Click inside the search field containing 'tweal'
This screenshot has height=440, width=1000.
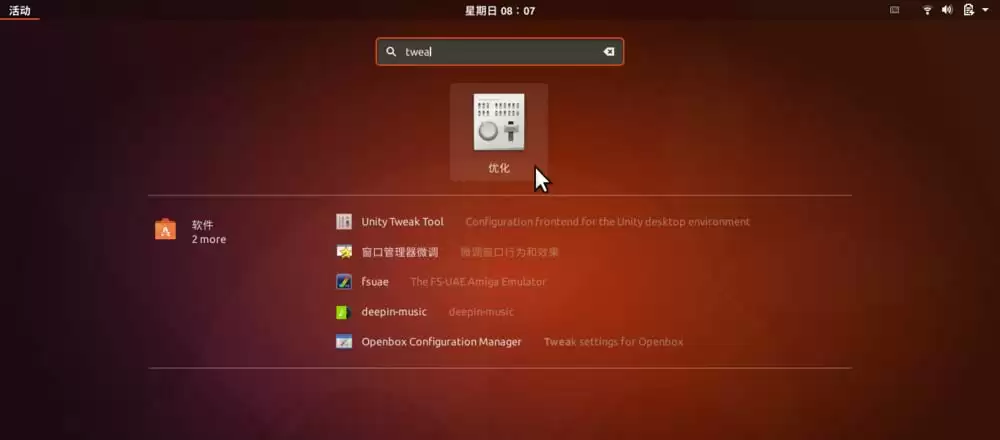[499, 52]
